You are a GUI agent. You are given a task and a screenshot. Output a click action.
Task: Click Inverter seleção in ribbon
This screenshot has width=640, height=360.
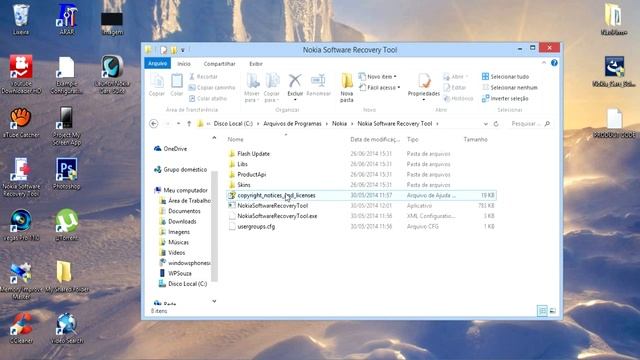pyautogui.click(x=505, y=98)
